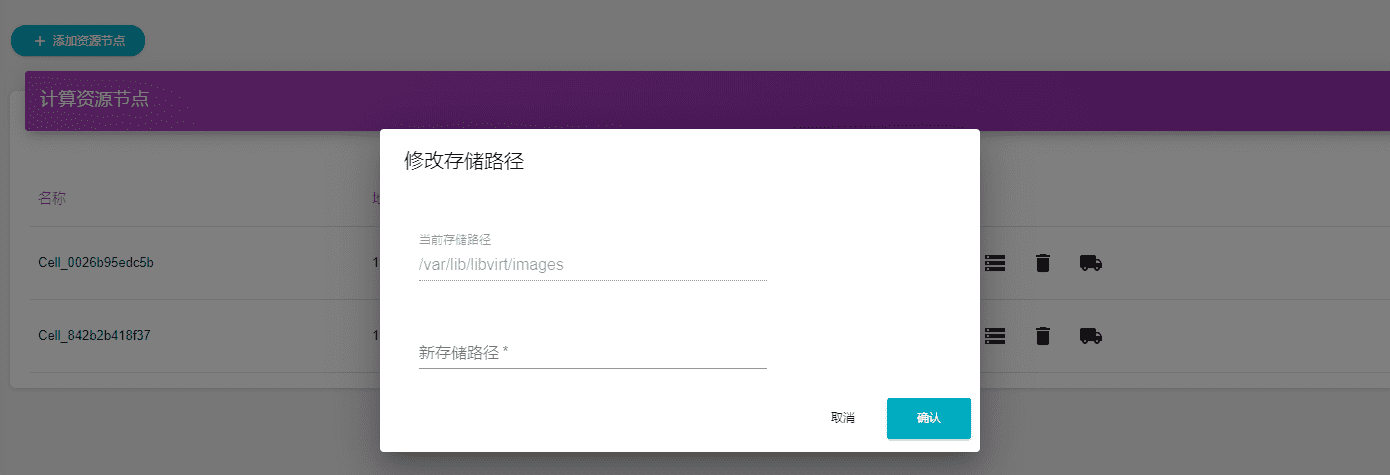Click the underline below the 新存储路径 field
This screenshot has height=475, width=1390.
tap(592, 368)
